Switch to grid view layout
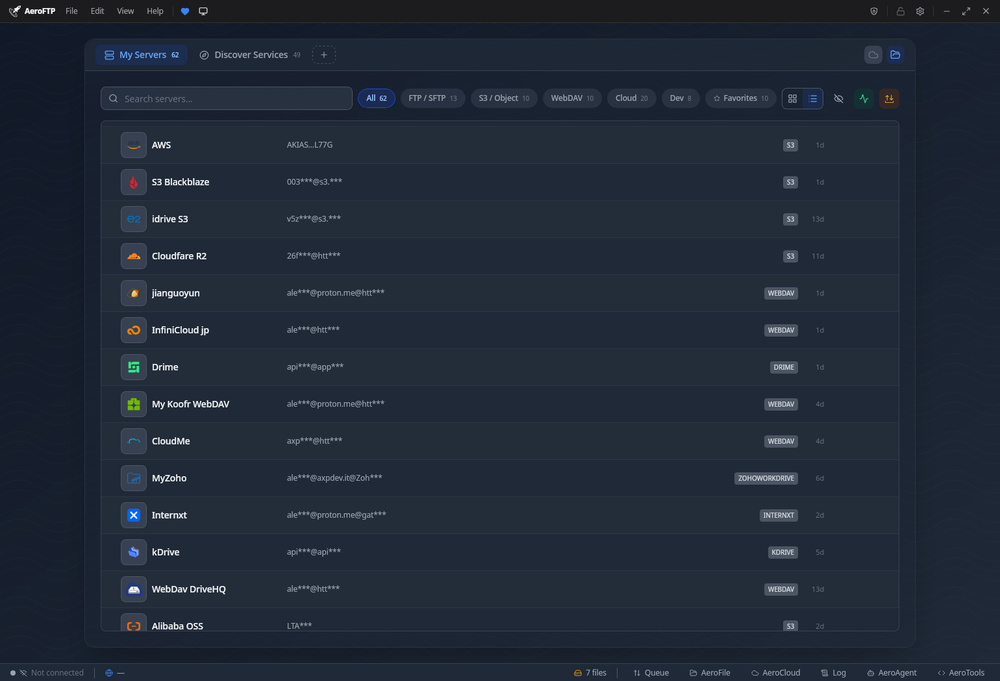The height and width of the screenshot is (681, 1000). pyautogui.click(x=791, y=98)
